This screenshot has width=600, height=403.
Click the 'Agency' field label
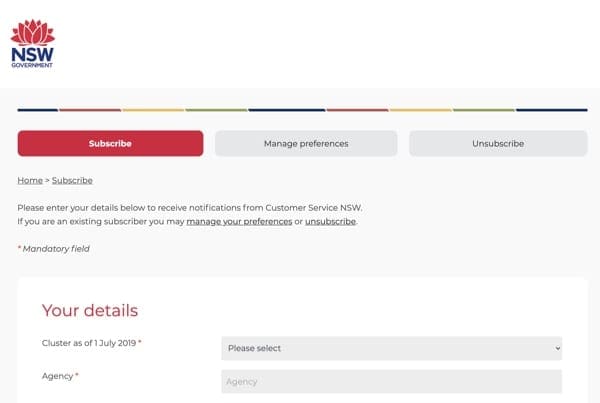[x=60, y=376]
